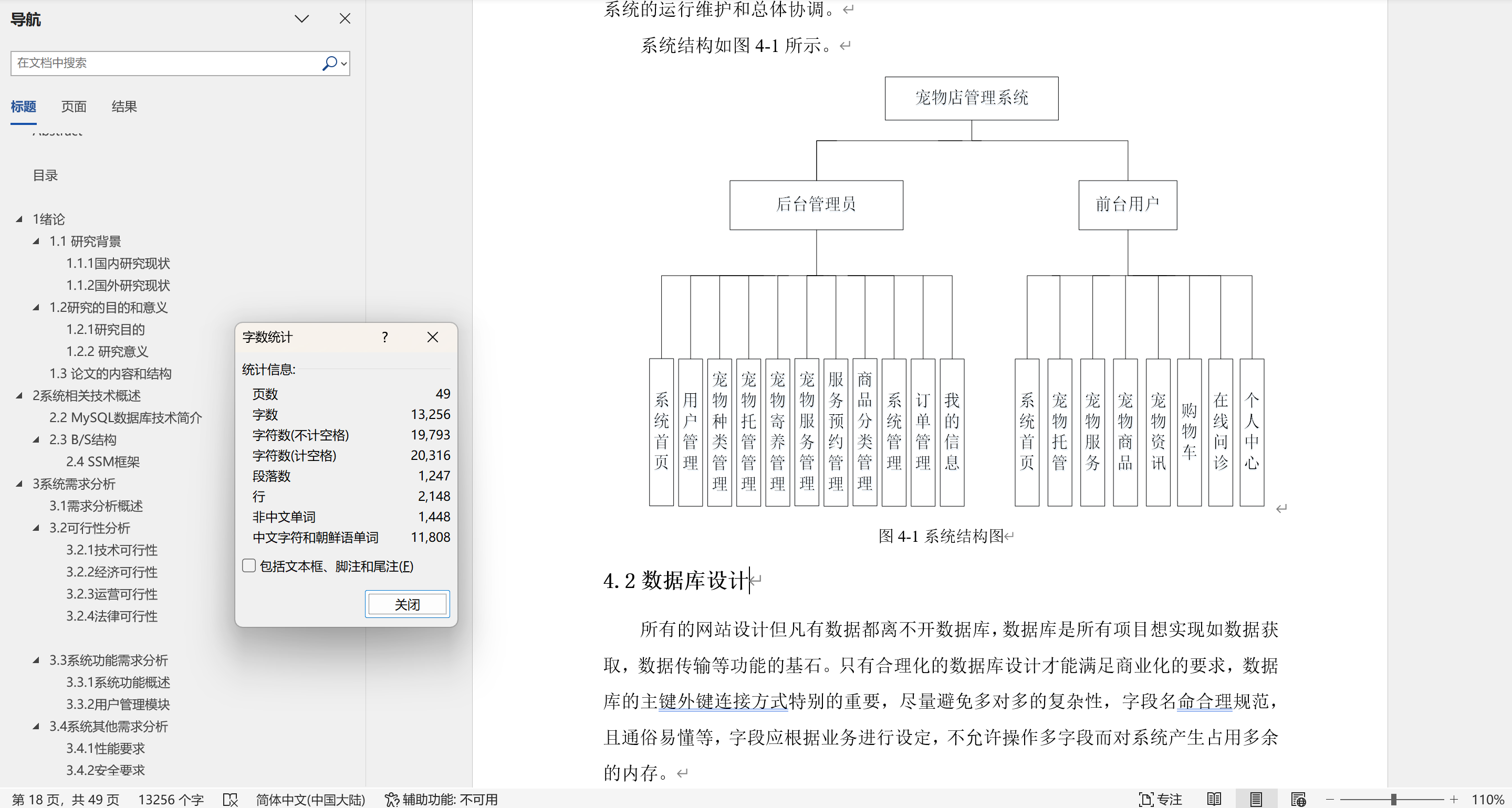
Task: Click the search magnifier icon in navigation
Action: (x=329, y=63)
